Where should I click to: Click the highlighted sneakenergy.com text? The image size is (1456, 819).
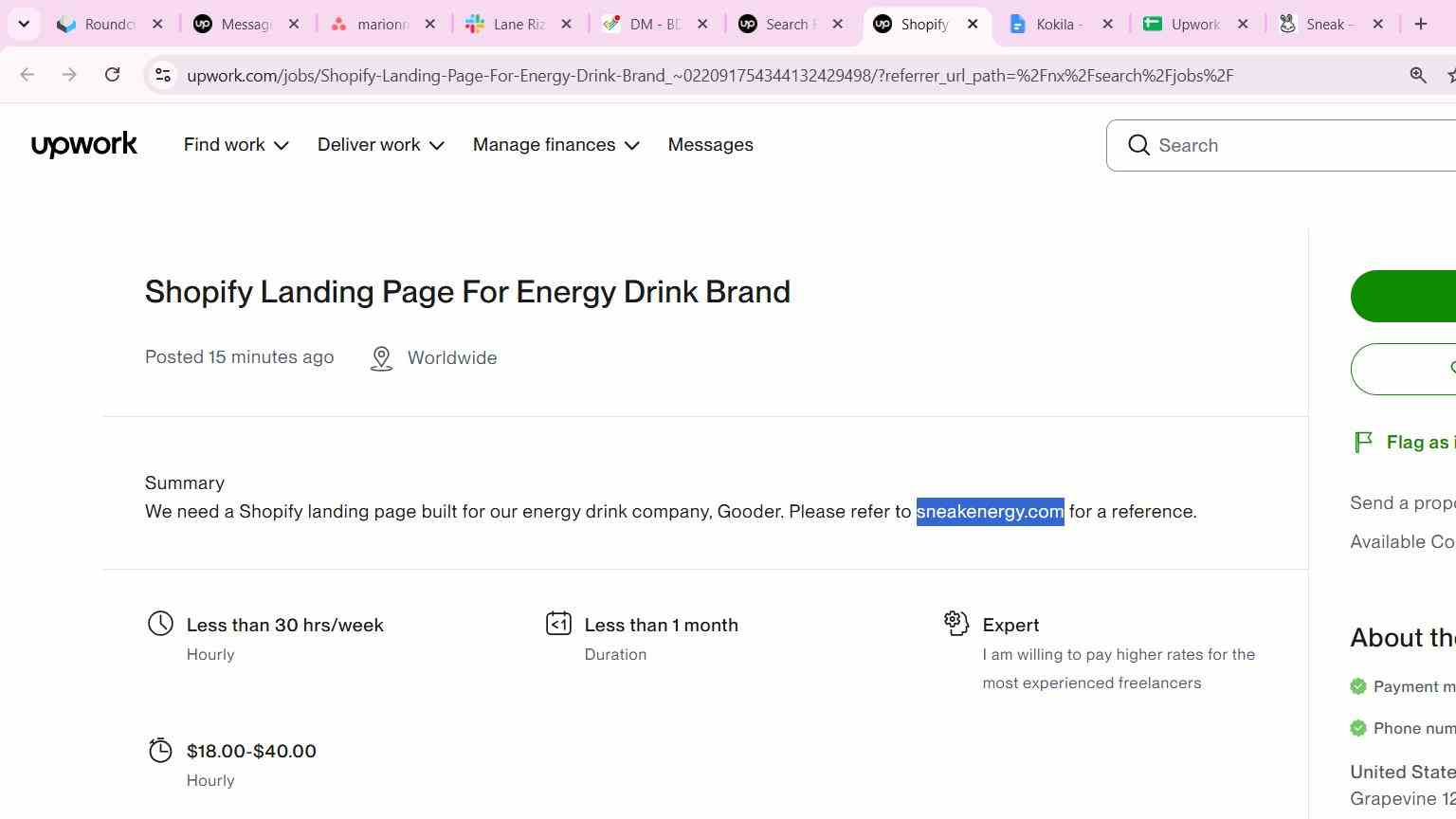coord(990,512)
